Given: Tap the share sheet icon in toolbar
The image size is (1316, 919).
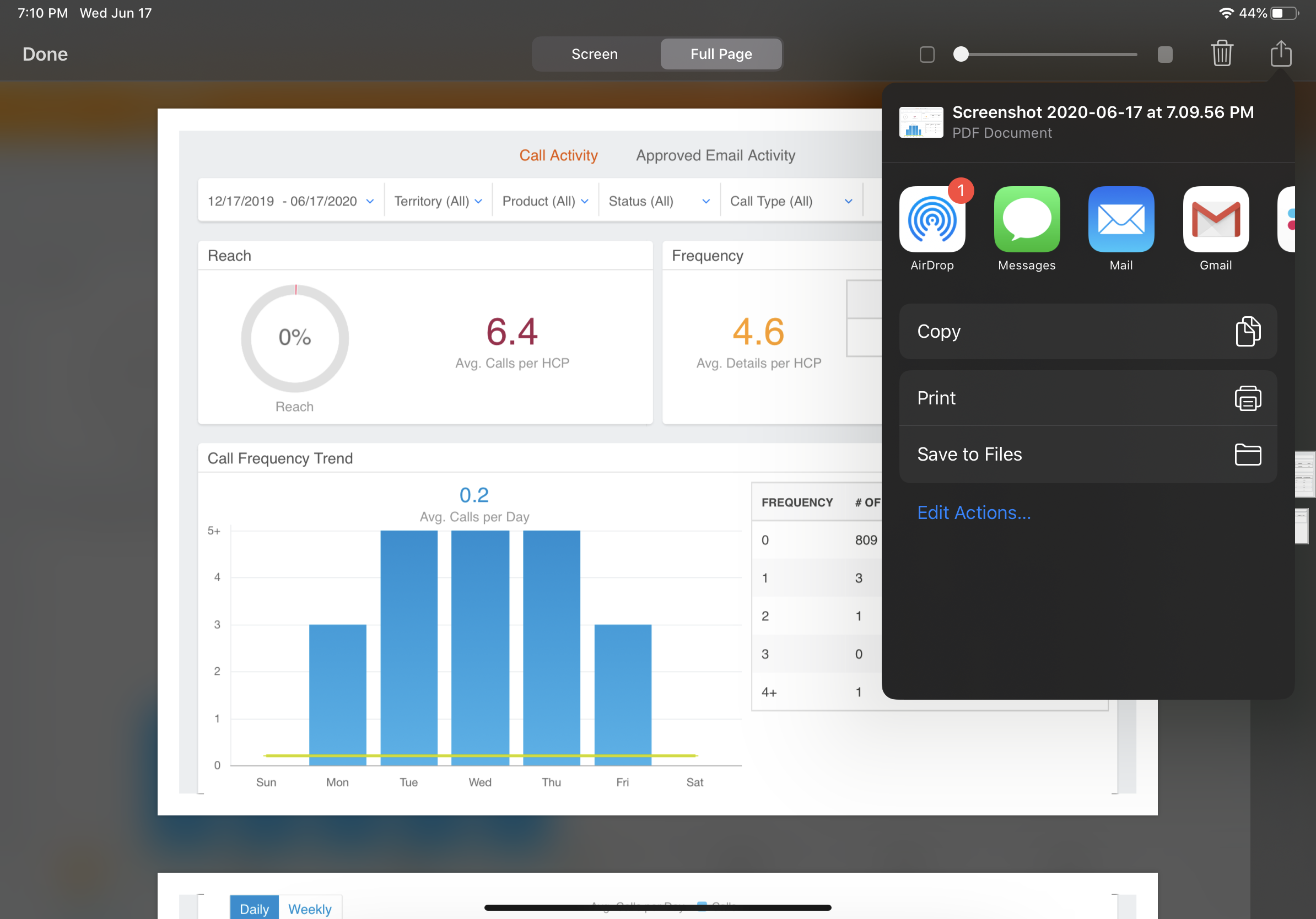Looking at the screenshot, I should [x=1281, y=54].
